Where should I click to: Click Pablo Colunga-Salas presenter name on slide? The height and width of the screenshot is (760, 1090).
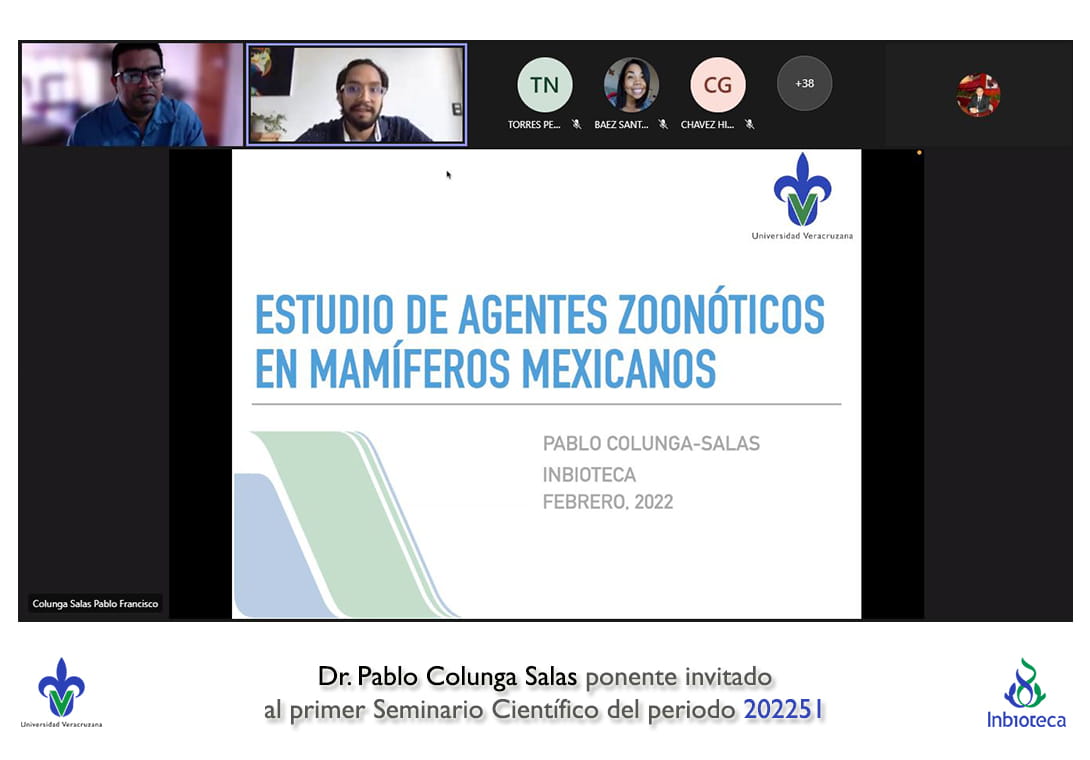651,444
